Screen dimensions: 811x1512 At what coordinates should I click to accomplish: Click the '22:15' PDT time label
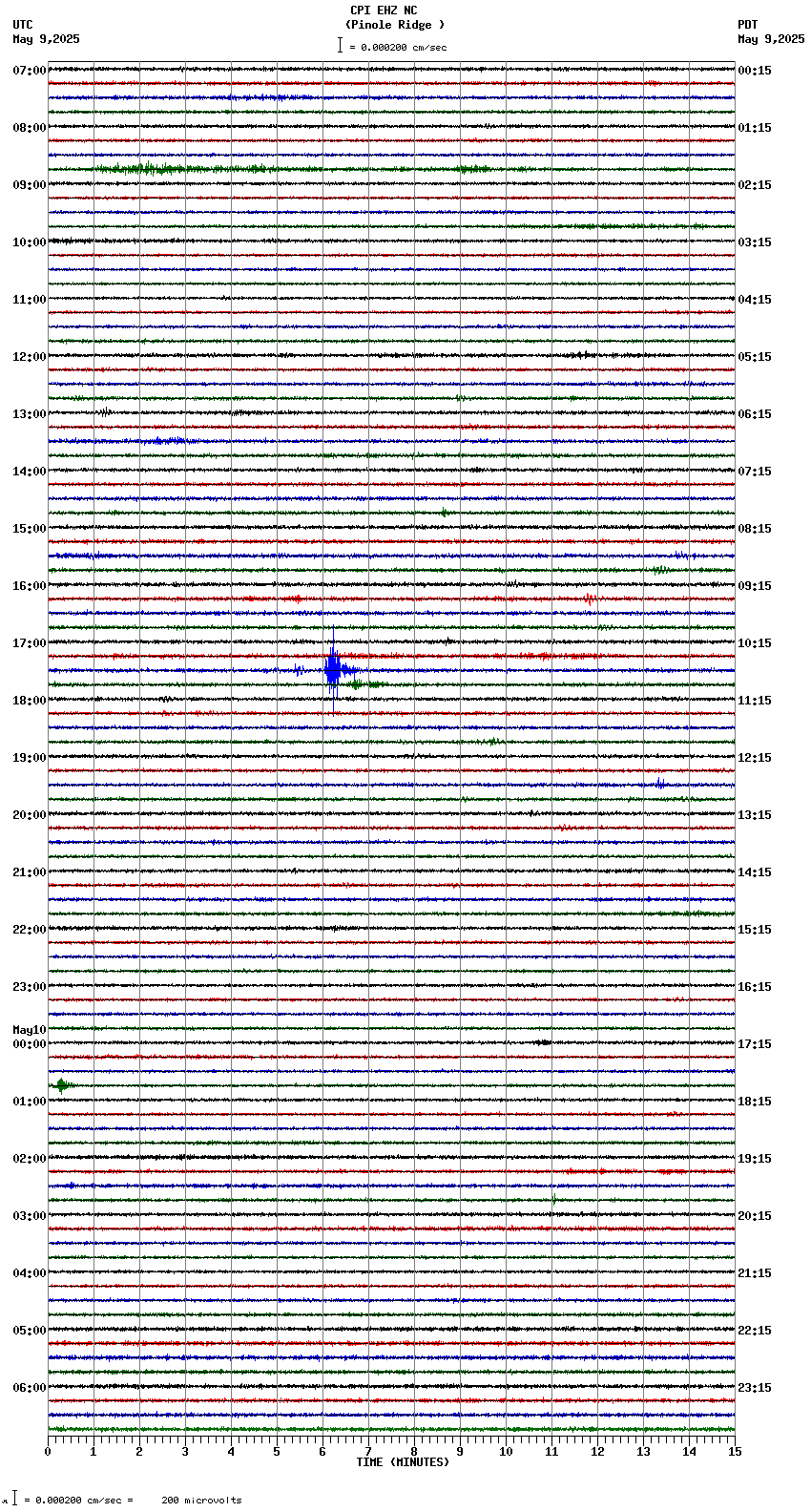[755, 1331]
